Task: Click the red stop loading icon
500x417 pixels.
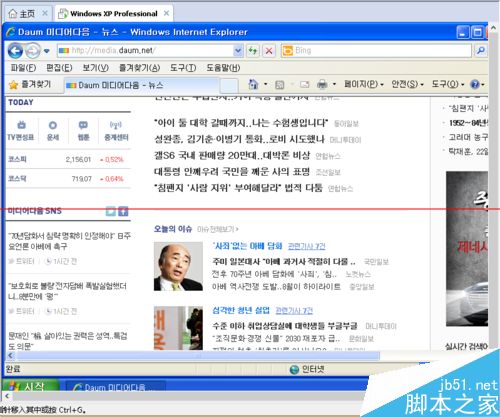Action: pyautogui.click(x=269, y=51)
